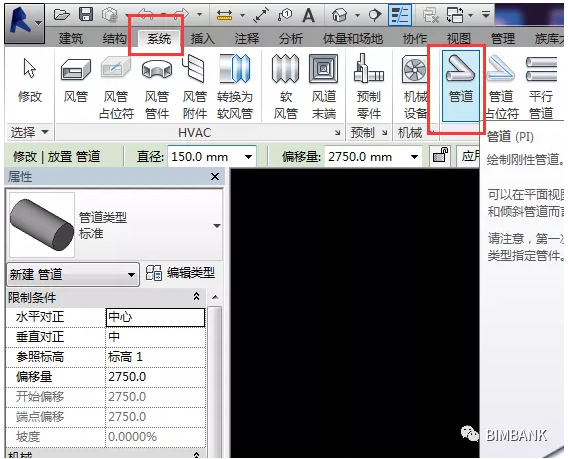Expand the 3D view dropdown arrow
Viewport: 568px width, 459px height.
click(x=357, y=15)
